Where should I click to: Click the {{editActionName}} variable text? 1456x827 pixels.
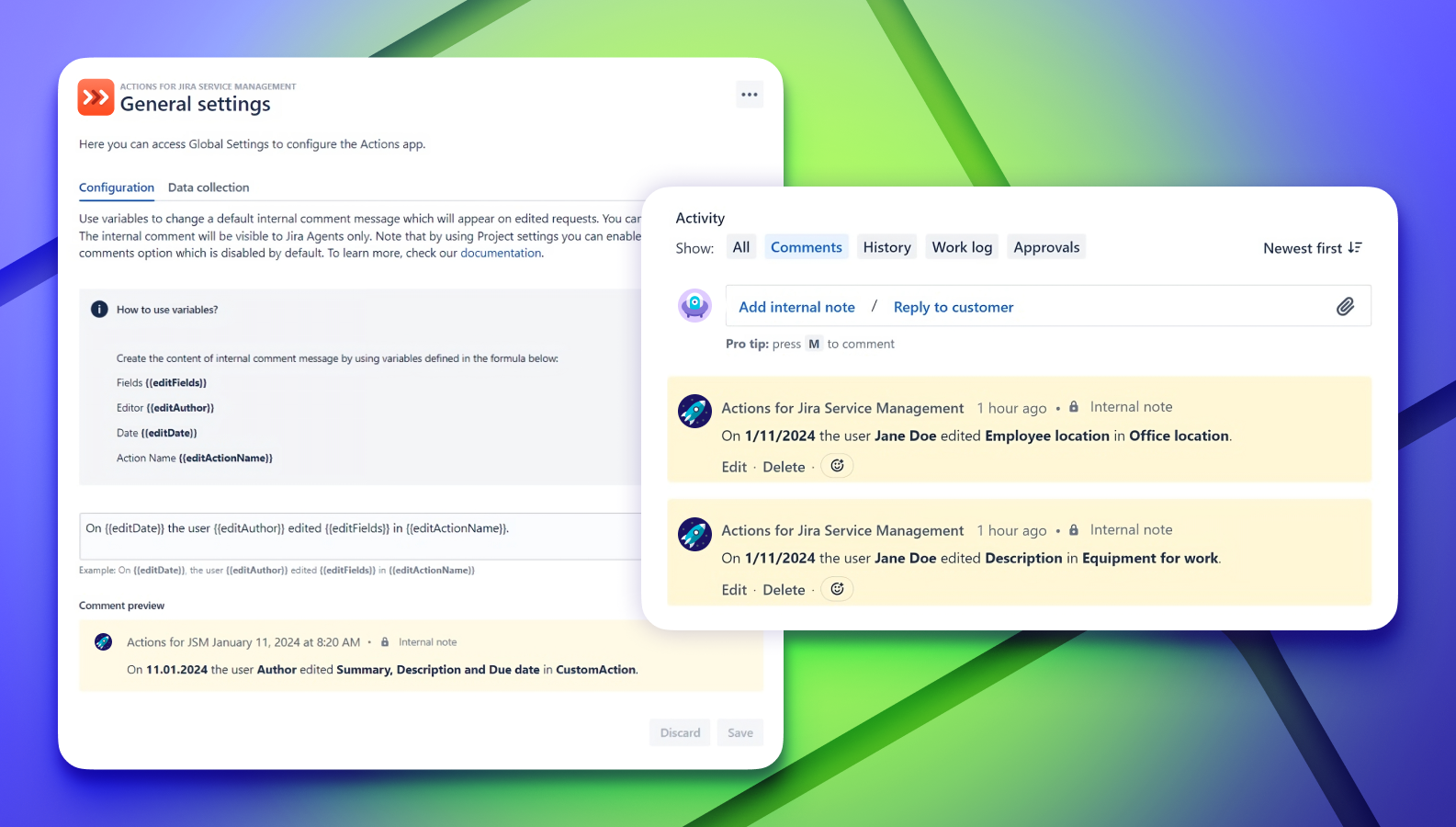point(225,458)
